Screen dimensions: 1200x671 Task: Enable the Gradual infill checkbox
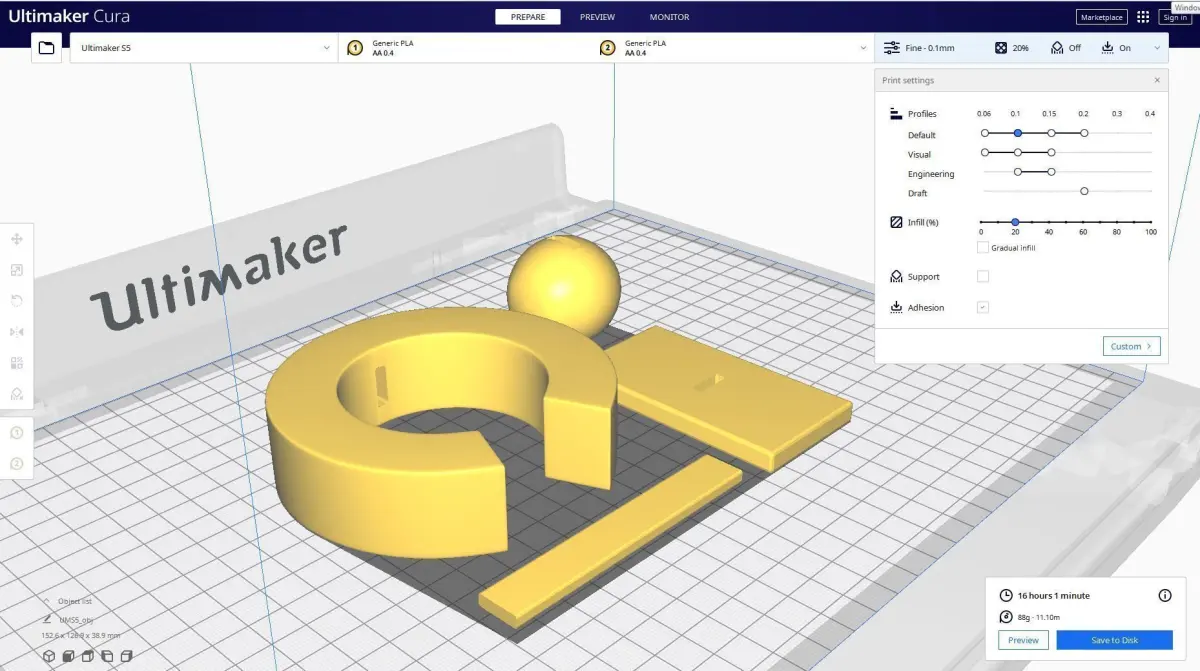point(983,247)
